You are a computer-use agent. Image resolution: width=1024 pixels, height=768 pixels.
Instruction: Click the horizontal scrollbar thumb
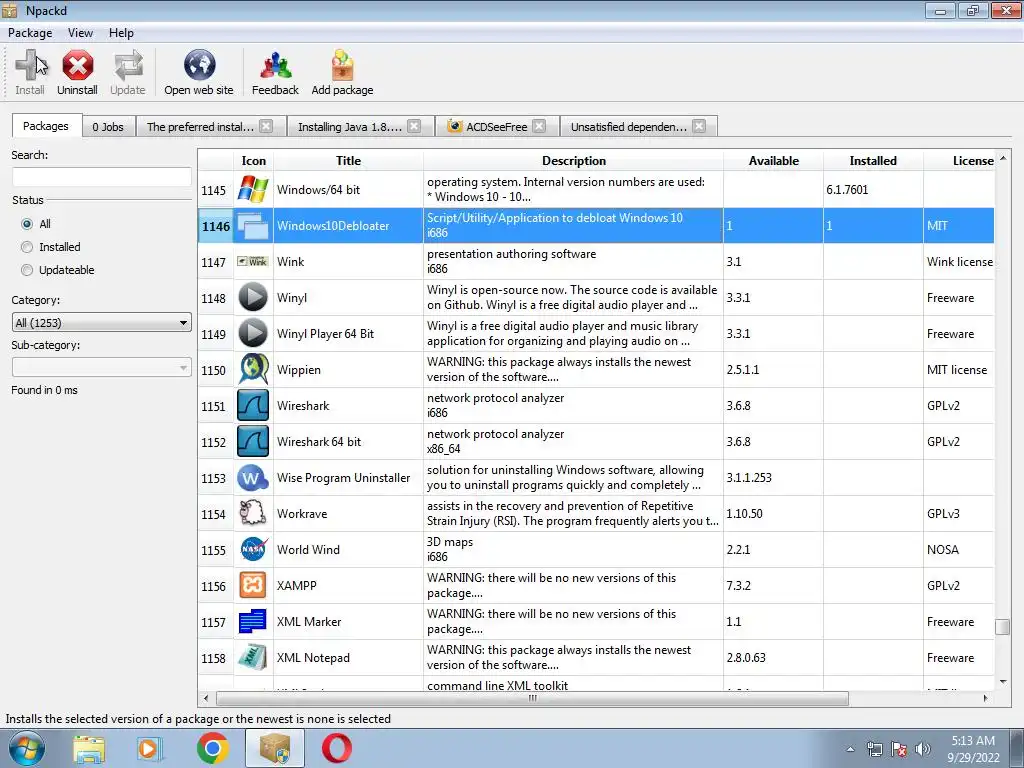tap(532, 698)
